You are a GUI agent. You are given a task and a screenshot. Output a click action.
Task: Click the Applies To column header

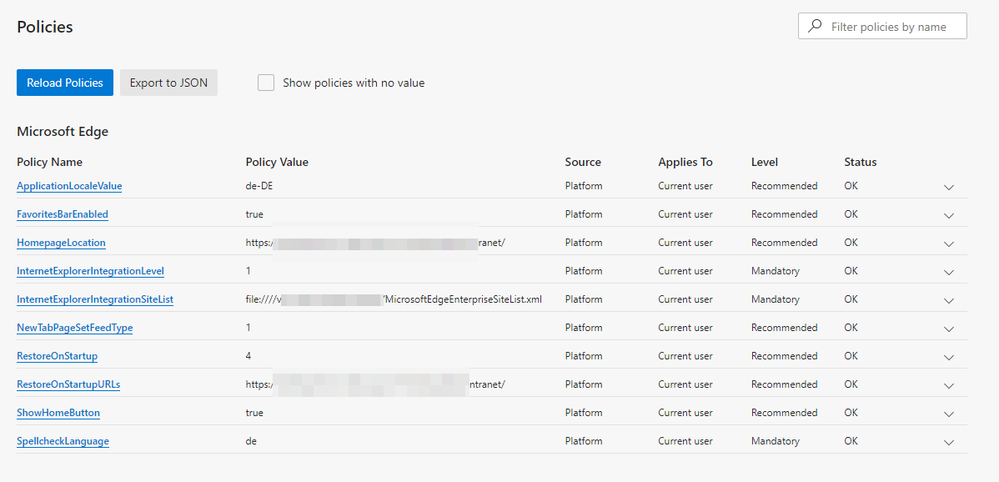coord(686,162)
